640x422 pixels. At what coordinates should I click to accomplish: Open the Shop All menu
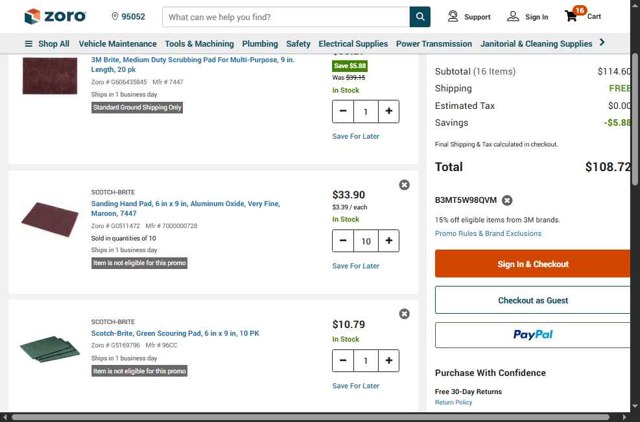tap(47, 44)
